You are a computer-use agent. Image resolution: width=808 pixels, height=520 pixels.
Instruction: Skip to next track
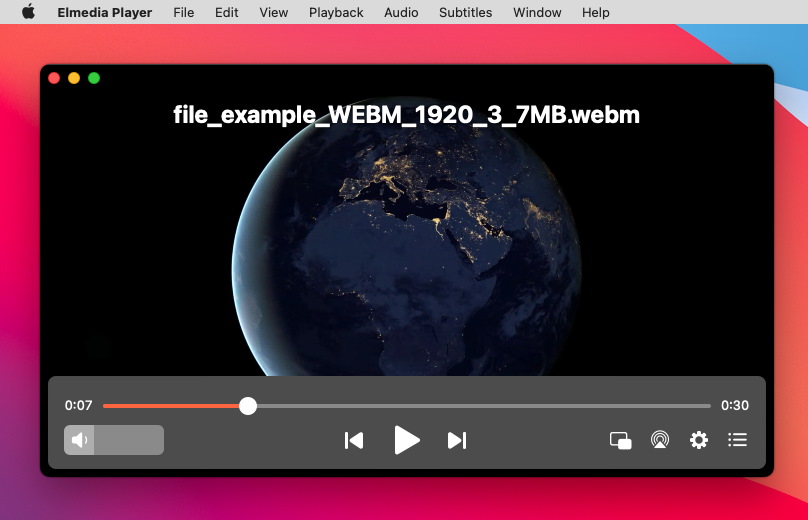pyautogui.click(x=457, y=441)
